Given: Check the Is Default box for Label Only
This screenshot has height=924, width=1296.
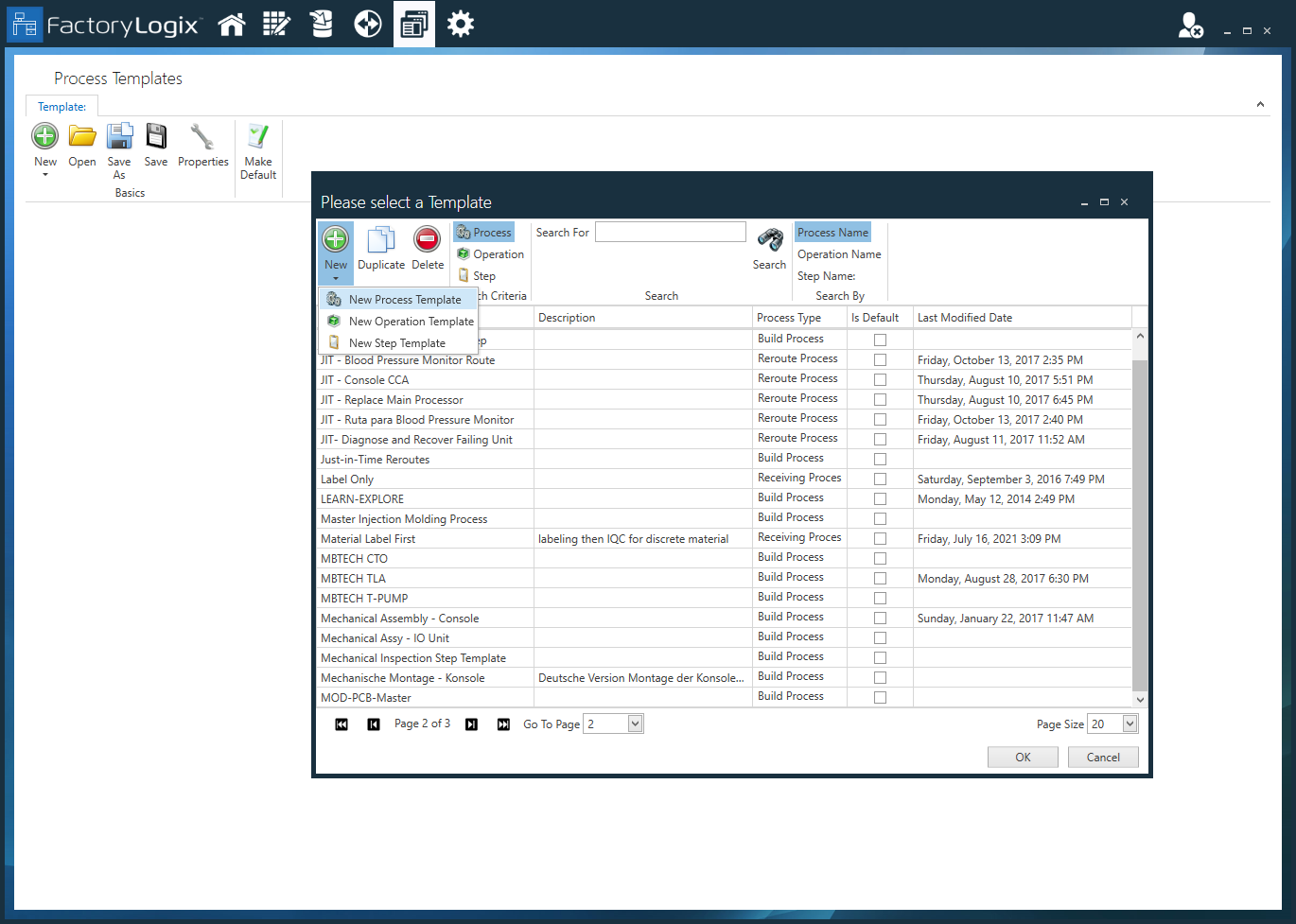Looking at the screenshot, I should click(x=880, y=479).
